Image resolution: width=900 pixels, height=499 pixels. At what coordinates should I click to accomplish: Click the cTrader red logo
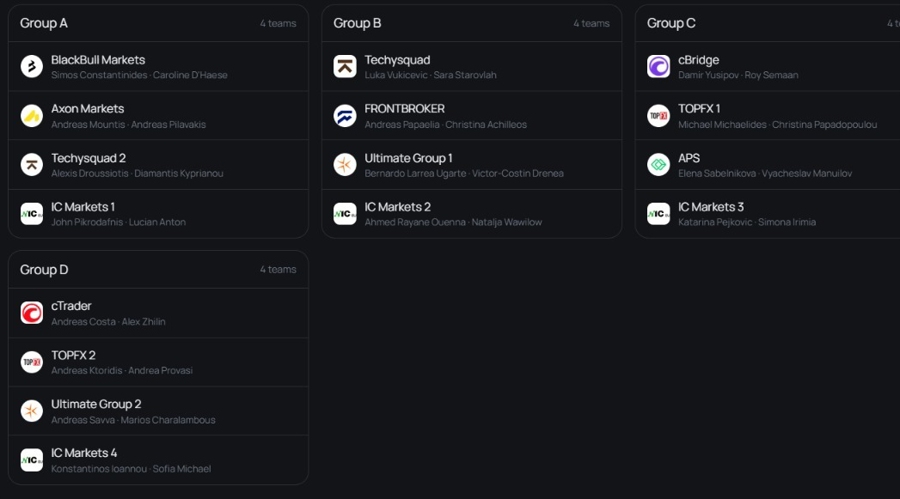click(32, 313)
